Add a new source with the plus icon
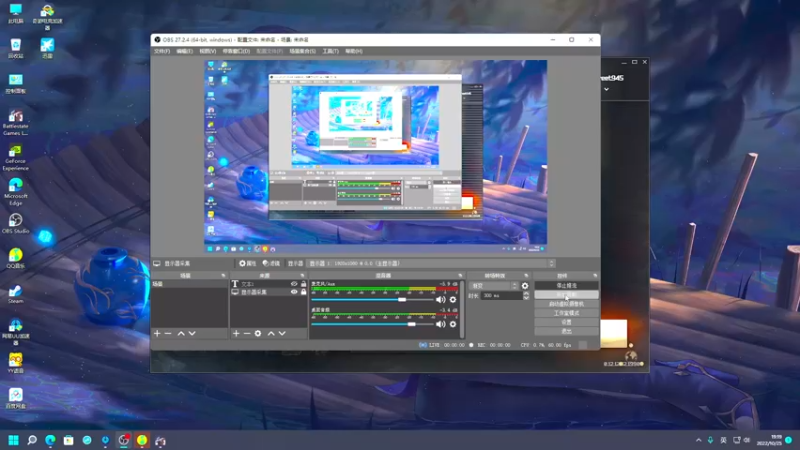The image size is (800, 450). click(x=236, y=333)
